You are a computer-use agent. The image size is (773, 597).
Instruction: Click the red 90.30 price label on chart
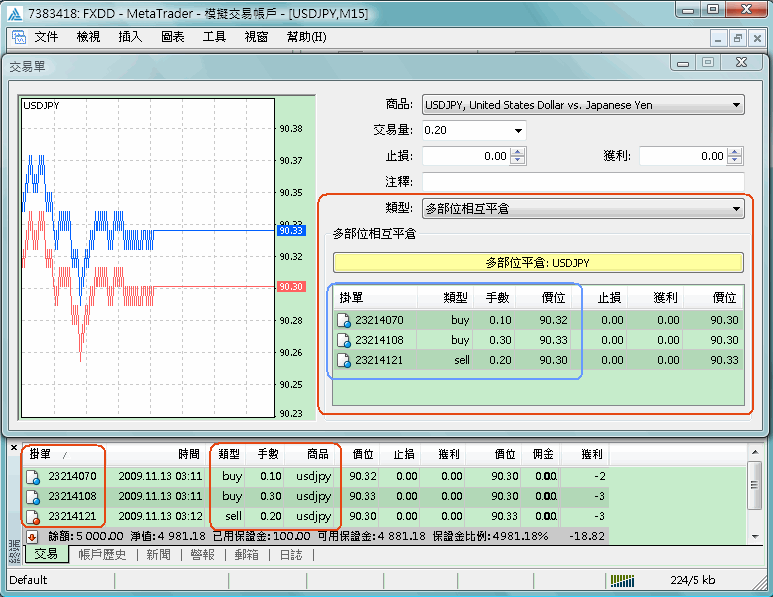coord(291,287)
